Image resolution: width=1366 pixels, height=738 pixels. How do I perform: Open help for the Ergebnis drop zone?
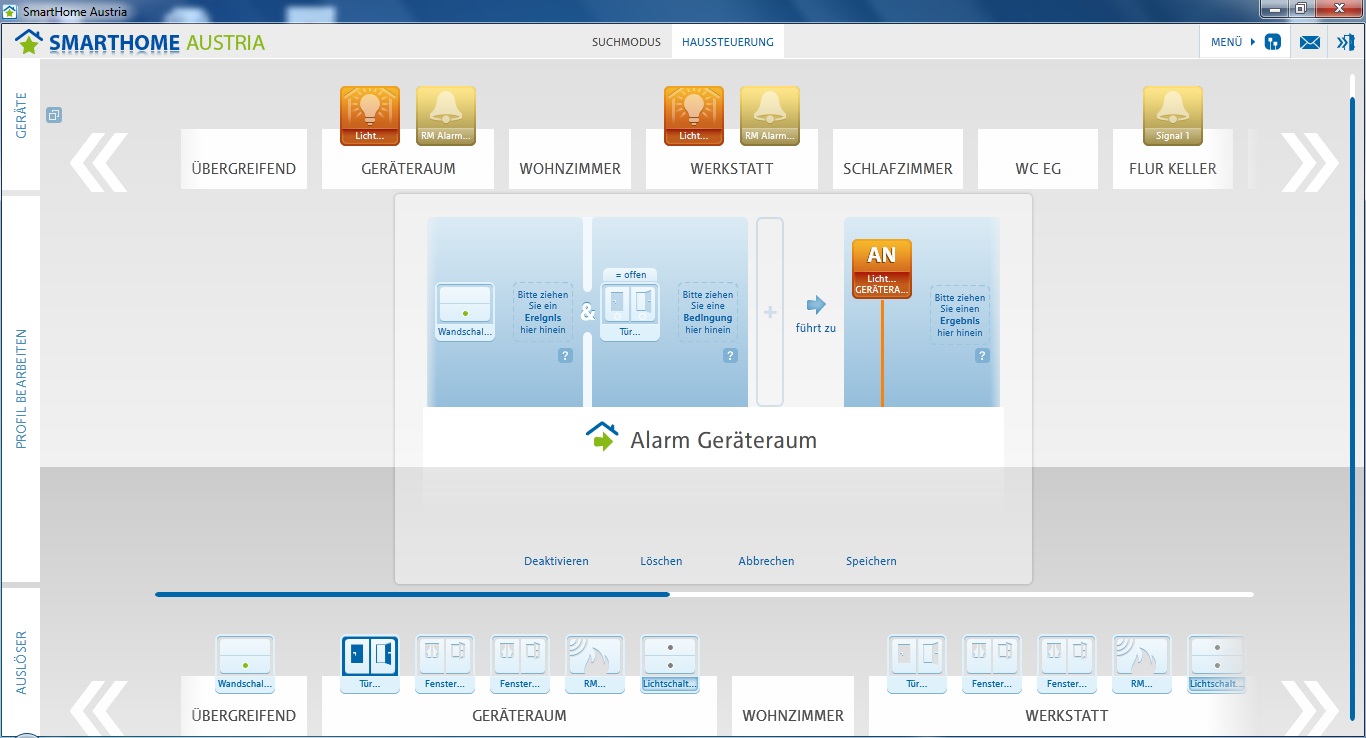click(982, 355)
